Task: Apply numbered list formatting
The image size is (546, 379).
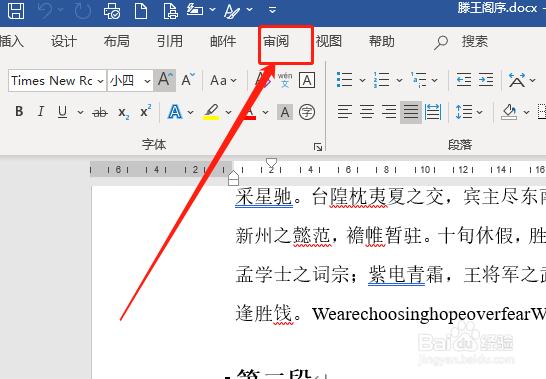Action: click(x=381, y=80)
